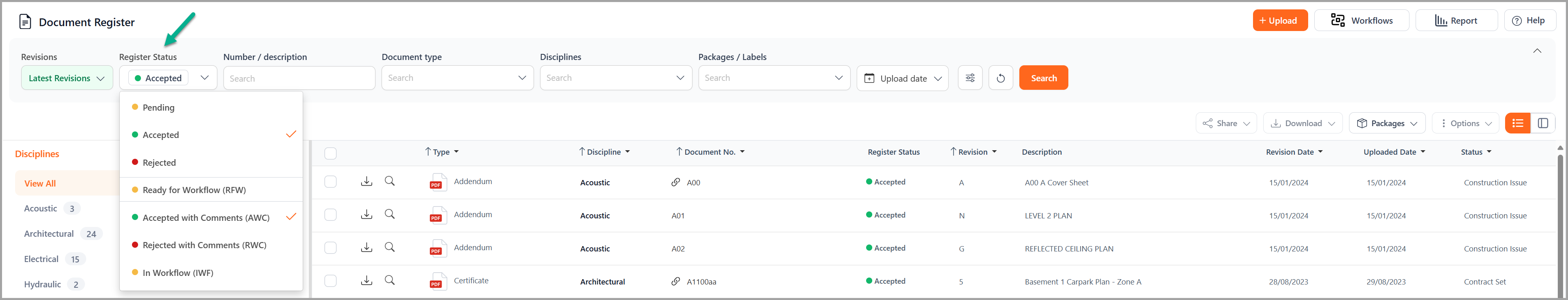Open the PDF icon for A02 Addendum
The height and width of the screenshot is (300, 1568).
click(436, 249)
